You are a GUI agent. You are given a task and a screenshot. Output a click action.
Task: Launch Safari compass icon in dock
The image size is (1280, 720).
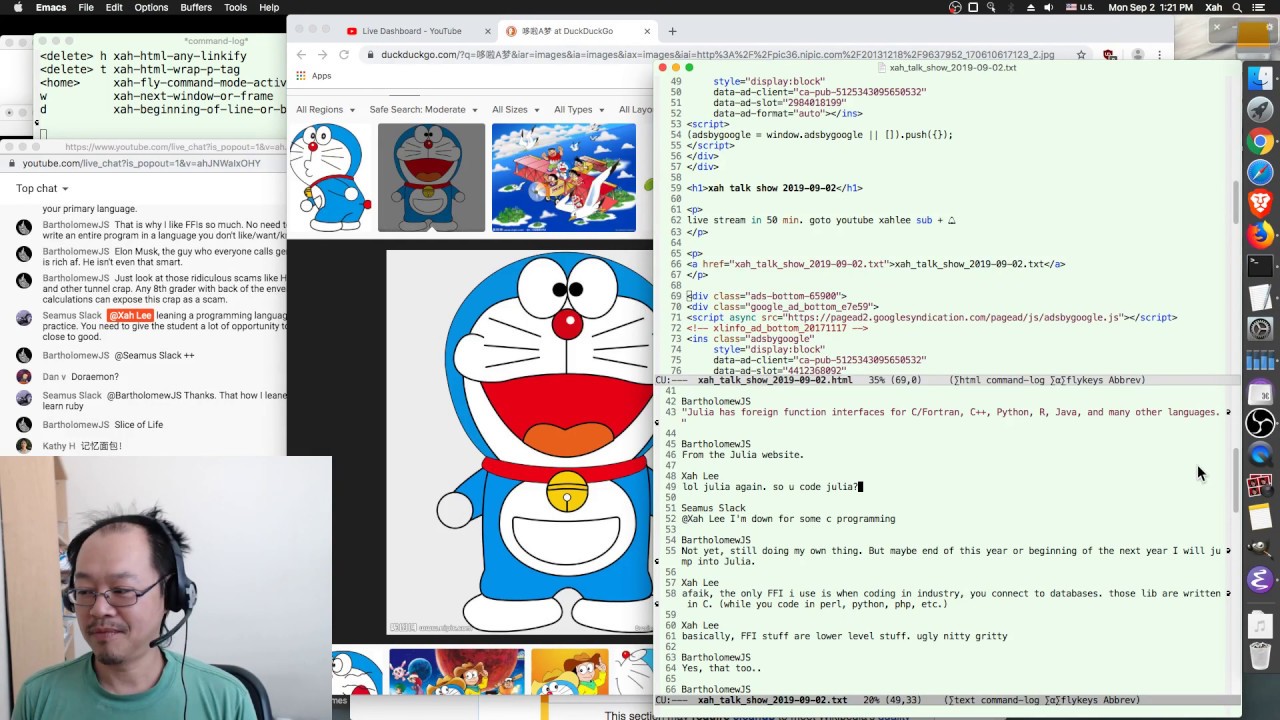[1260, 172]
